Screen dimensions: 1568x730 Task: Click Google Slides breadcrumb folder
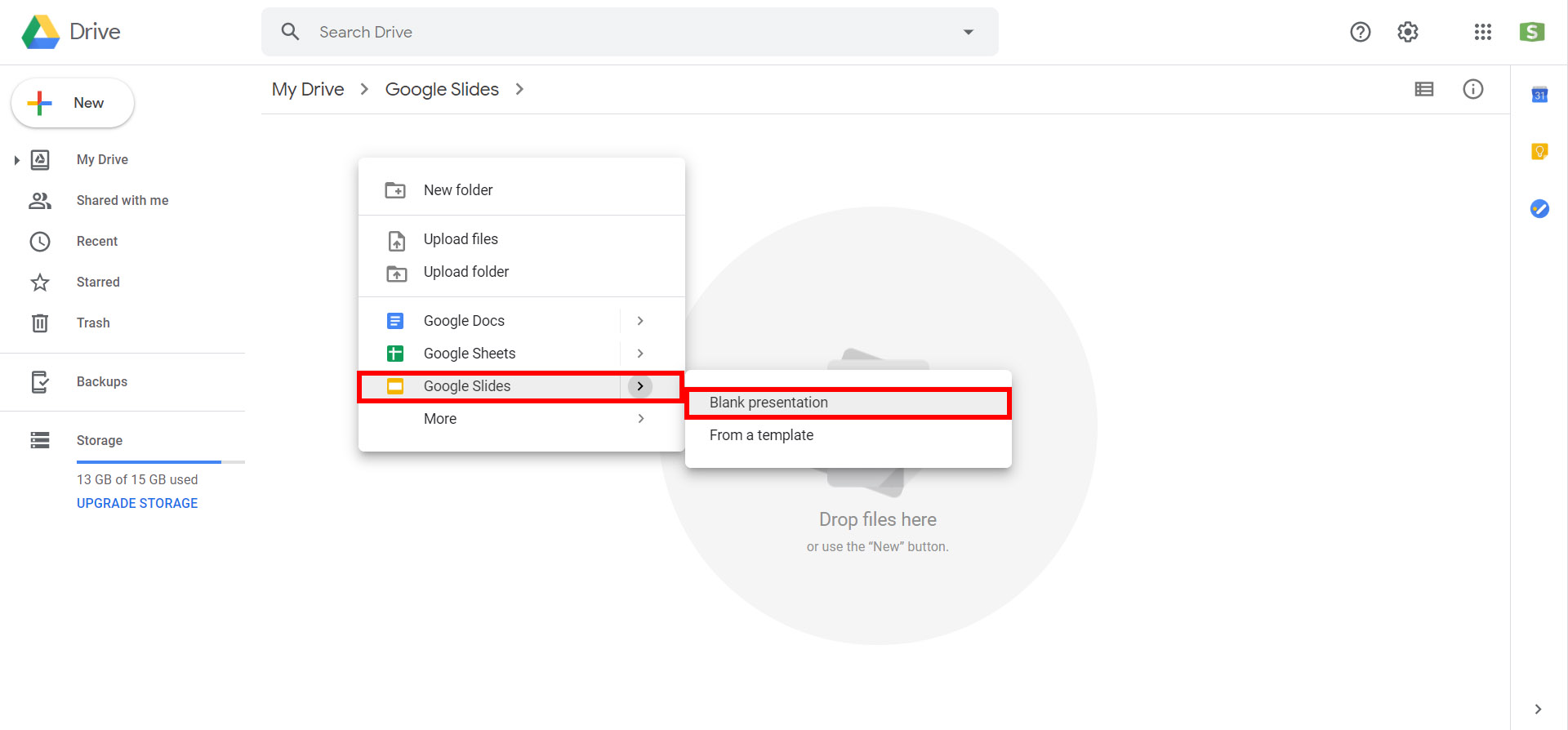(442, 89)
